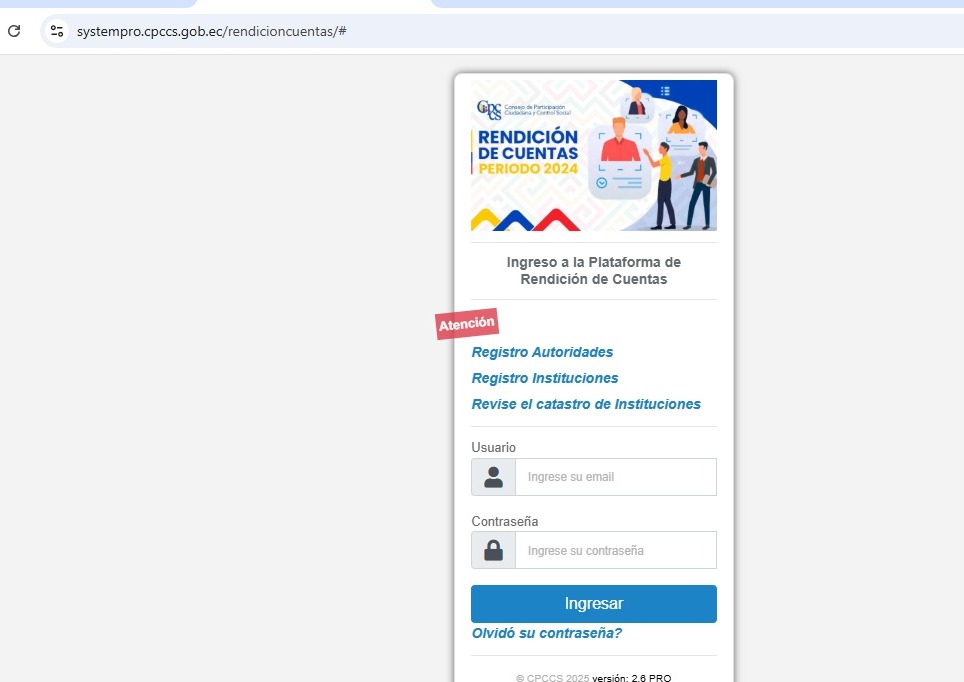This screenshot has width=964, height=682.
Task: Click the red Atención badge
Action: (x=466, y=323)
